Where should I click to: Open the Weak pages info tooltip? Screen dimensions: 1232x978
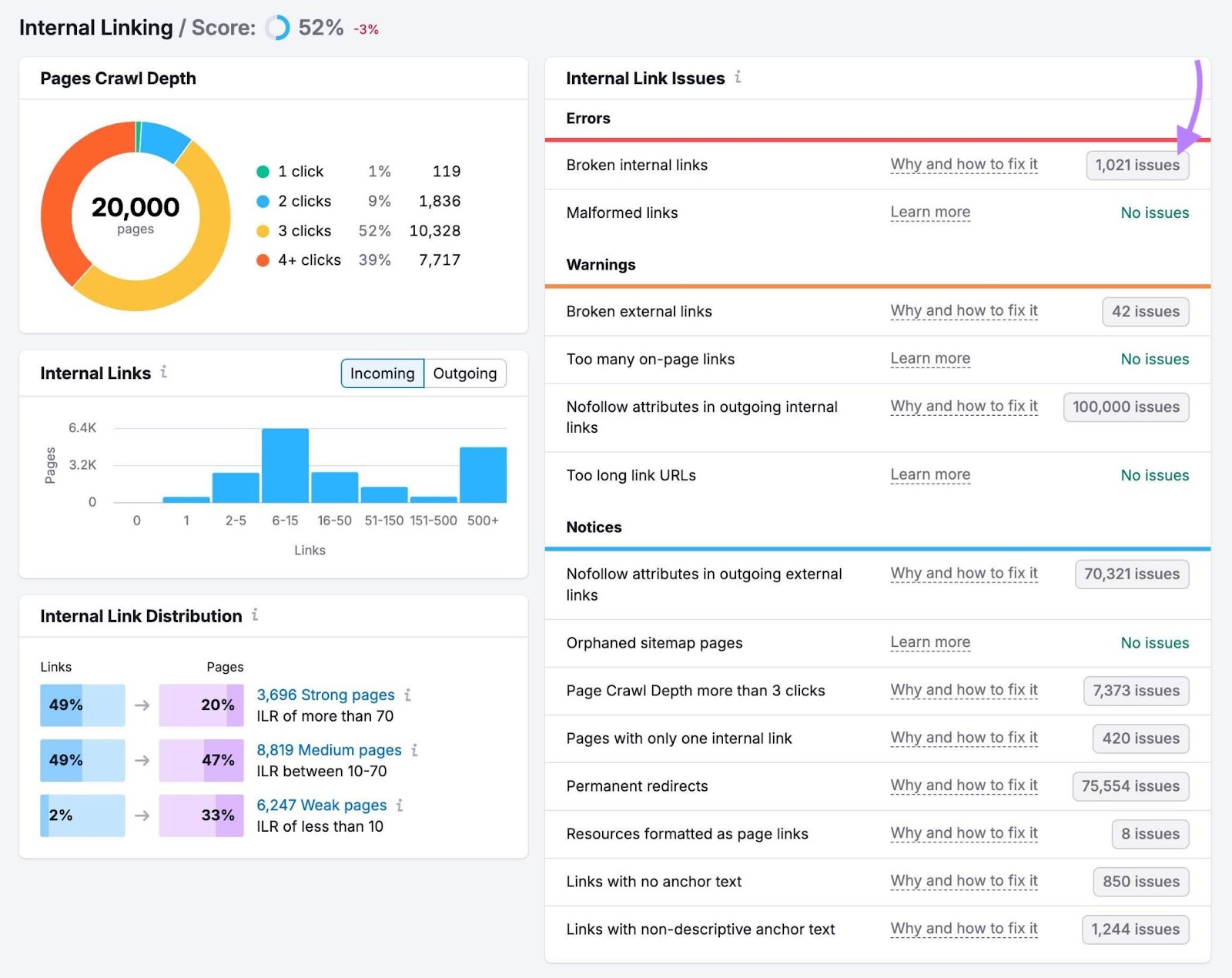point(399,806)
